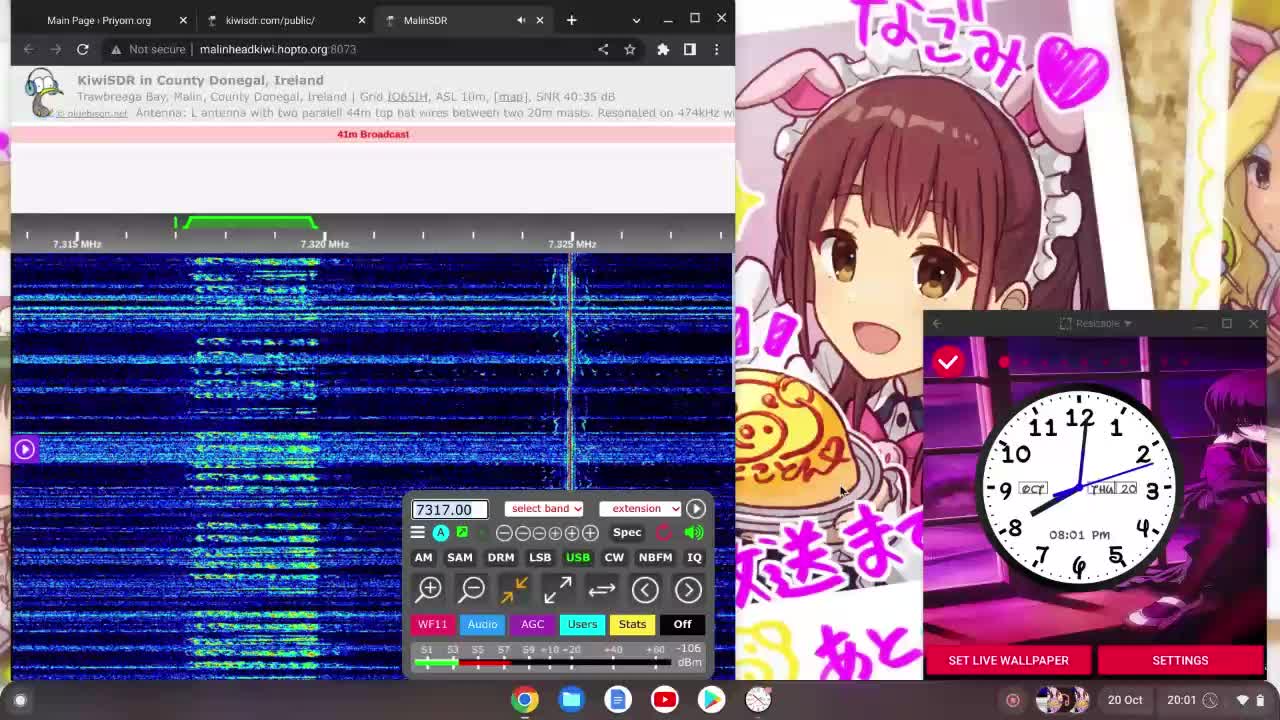This screenshot has width=1280, height=720.
Task: Open the Chrome three-dot menu
Action: pyautogui.click(x=716, y=49)
